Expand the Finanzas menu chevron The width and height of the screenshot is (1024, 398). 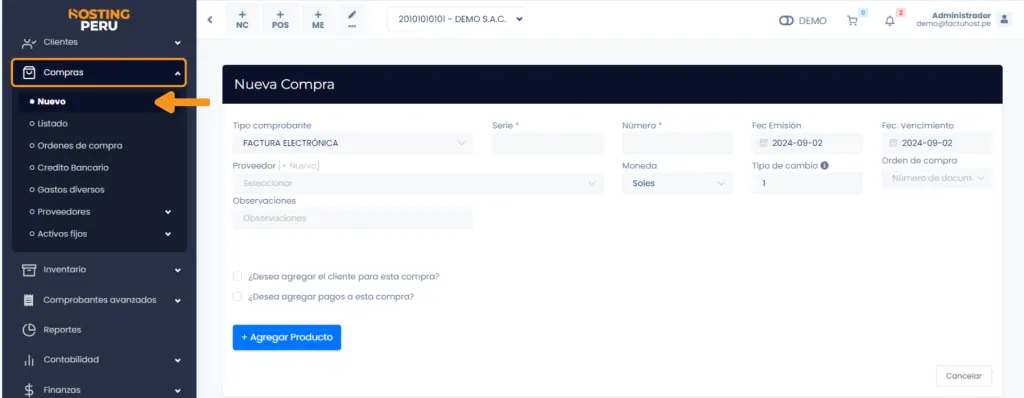click(x=178, y=391)
